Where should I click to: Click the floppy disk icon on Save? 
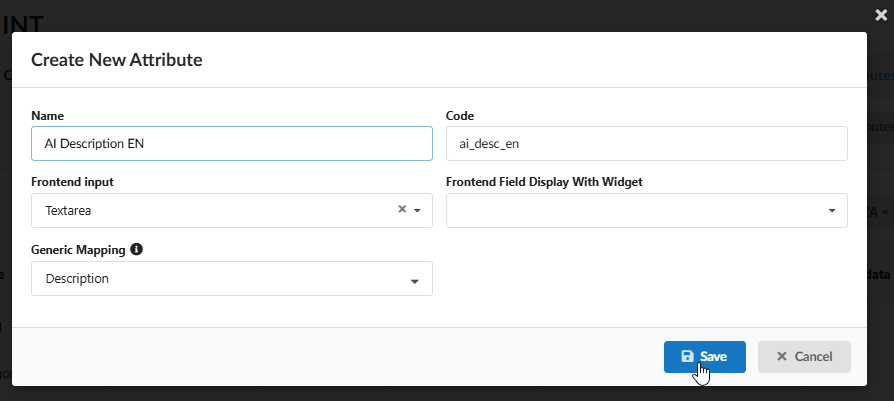point(687,357)
